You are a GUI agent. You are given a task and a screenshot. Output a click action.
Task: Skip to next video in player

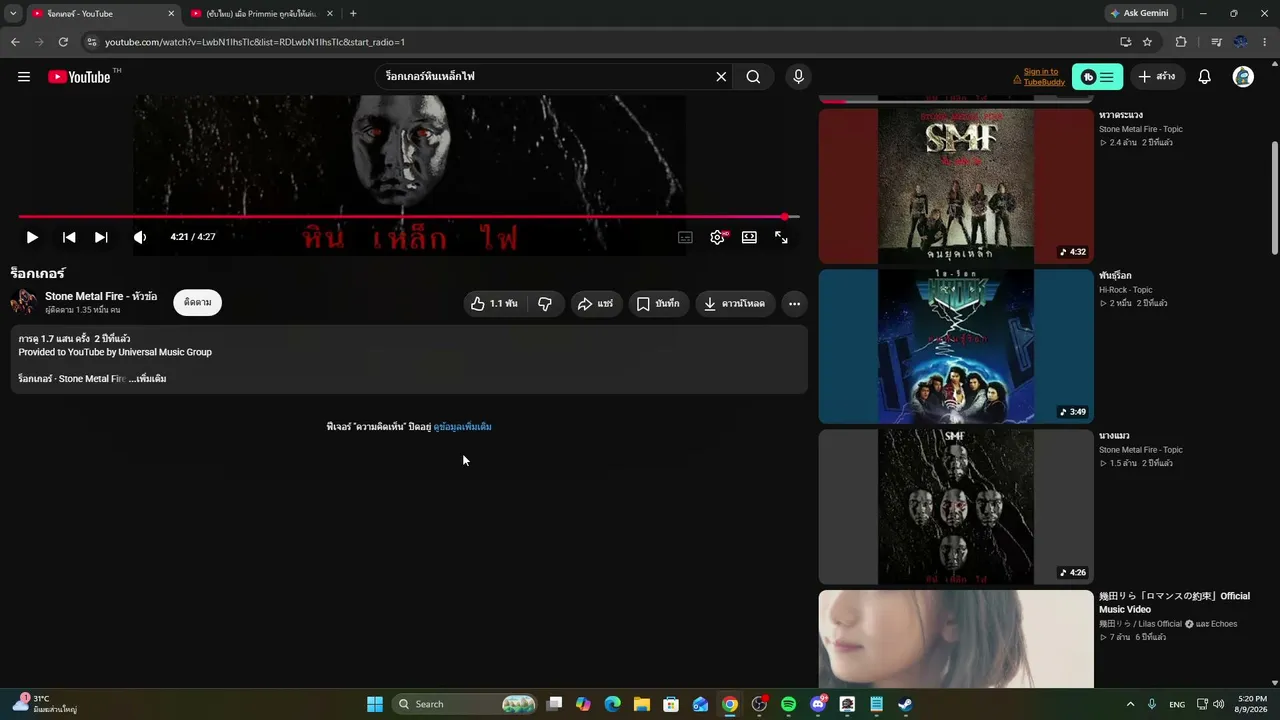coord(101,237)
